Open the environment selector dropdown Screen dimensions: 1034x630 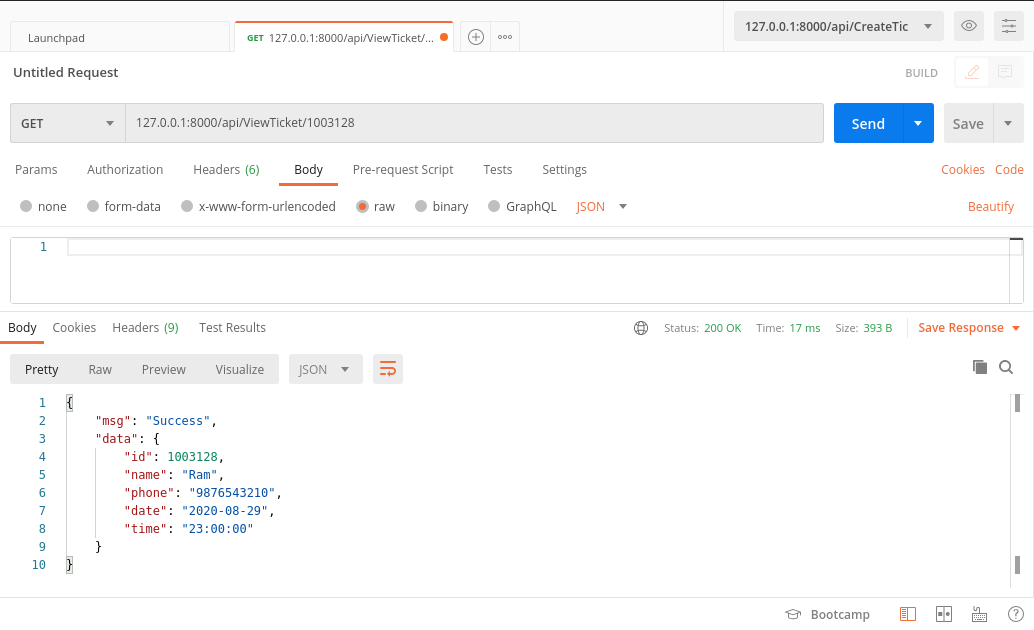tap(838, 26)
